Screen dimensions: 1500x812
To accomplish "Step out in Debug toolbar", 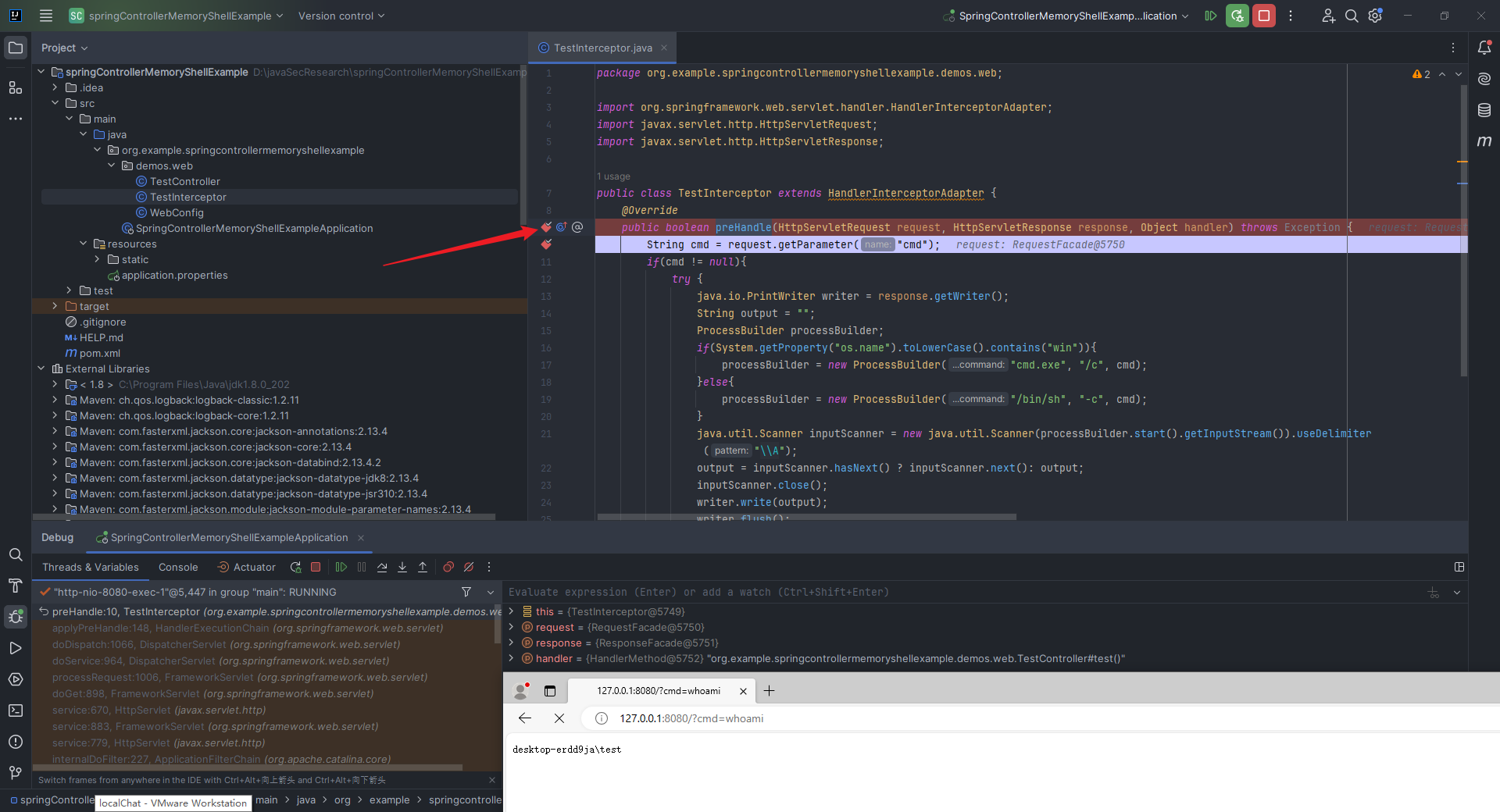I will (423, 568).
